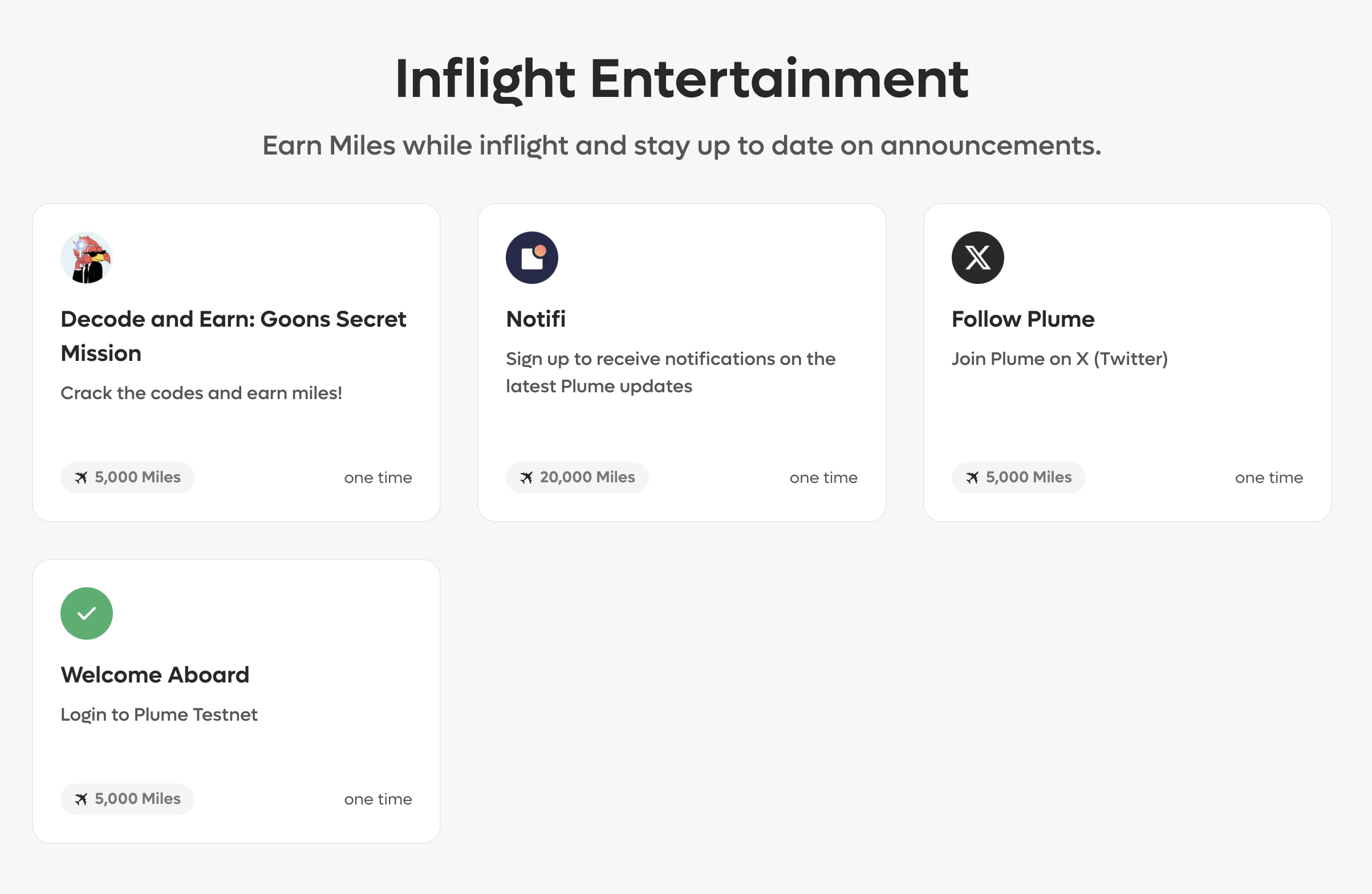The height and width of the screenshot is (894, 1372).
Task: Click the green checkmark completed icon
Action: click(87, 613)
